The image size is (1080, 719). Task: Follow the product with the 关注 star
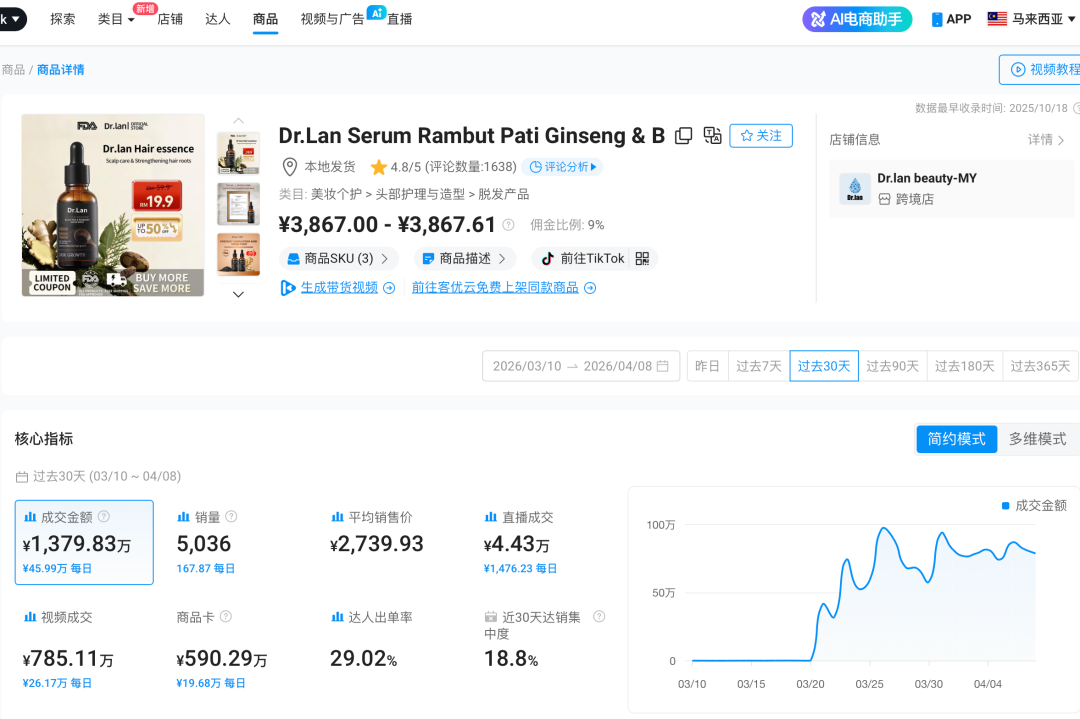coord(761,135)
